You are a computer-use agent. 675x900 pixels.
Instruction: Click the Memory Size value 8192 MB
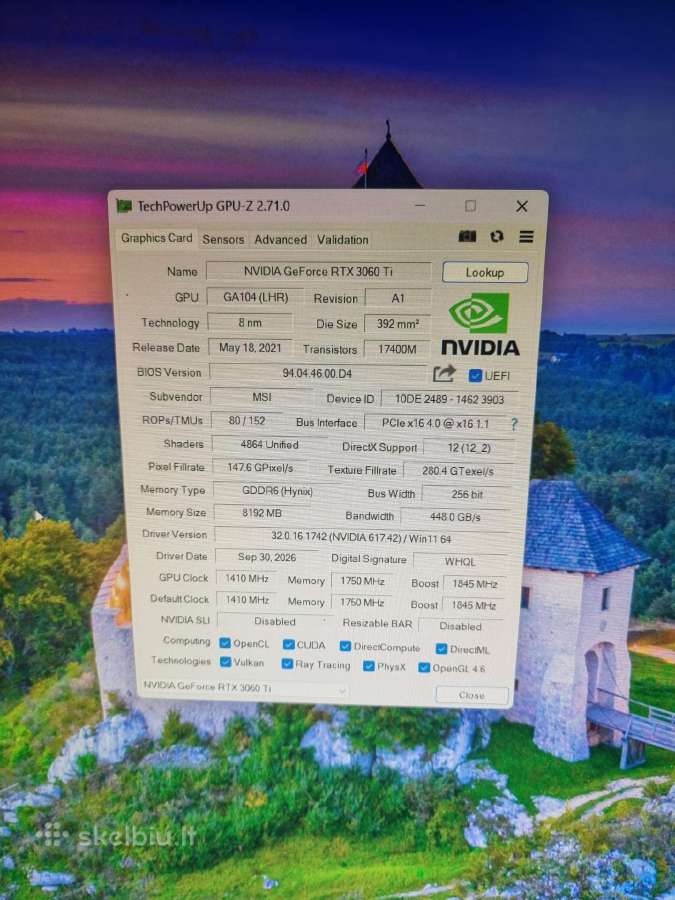click(x=262, y=513)
